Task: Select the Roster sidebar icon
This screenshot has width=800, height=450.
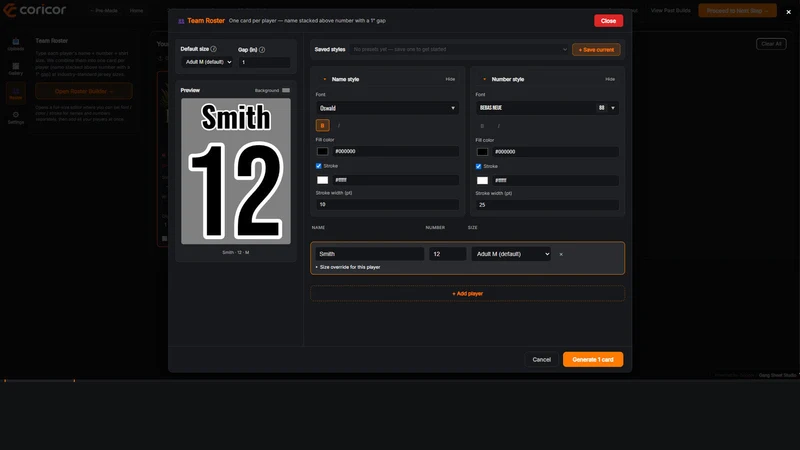Action: (16, 93)
